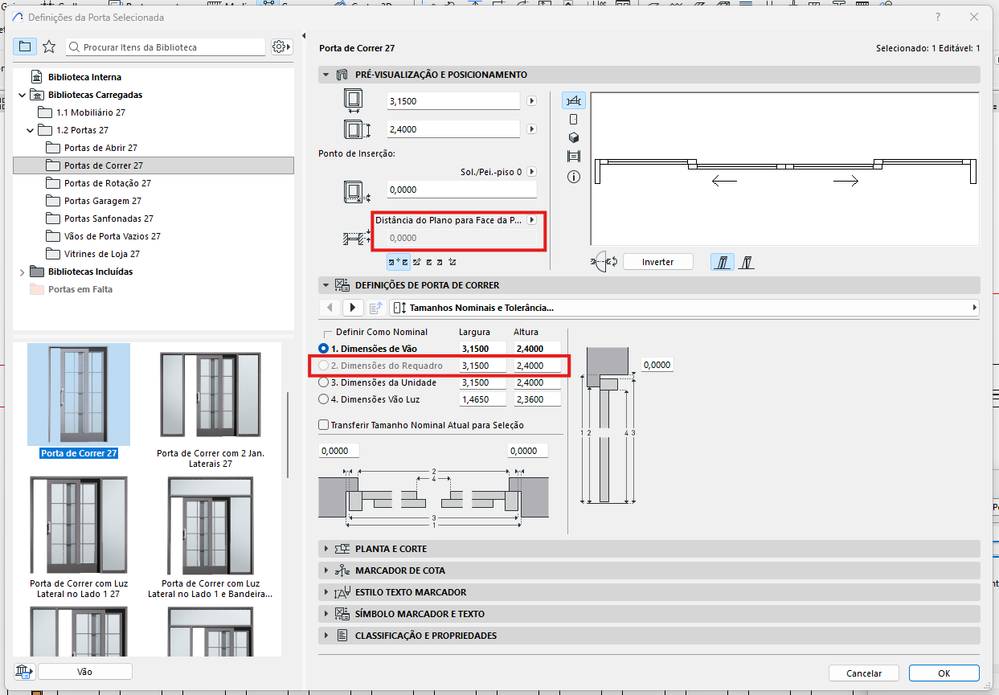Click the door height dimension icon
Image resolution: width=999 pixels, height=695 pixels.
click(356, 129)
